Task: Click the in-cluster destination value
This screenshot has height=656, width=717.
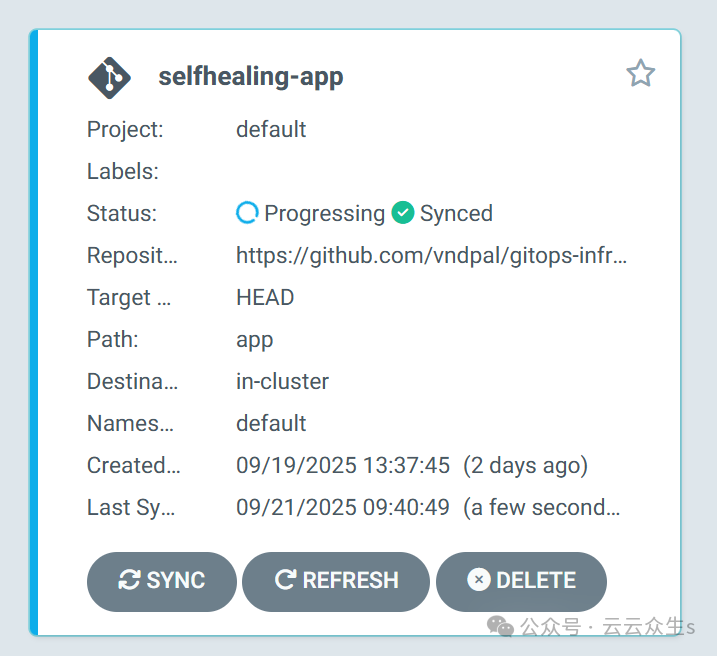Action: click(282, 381)
